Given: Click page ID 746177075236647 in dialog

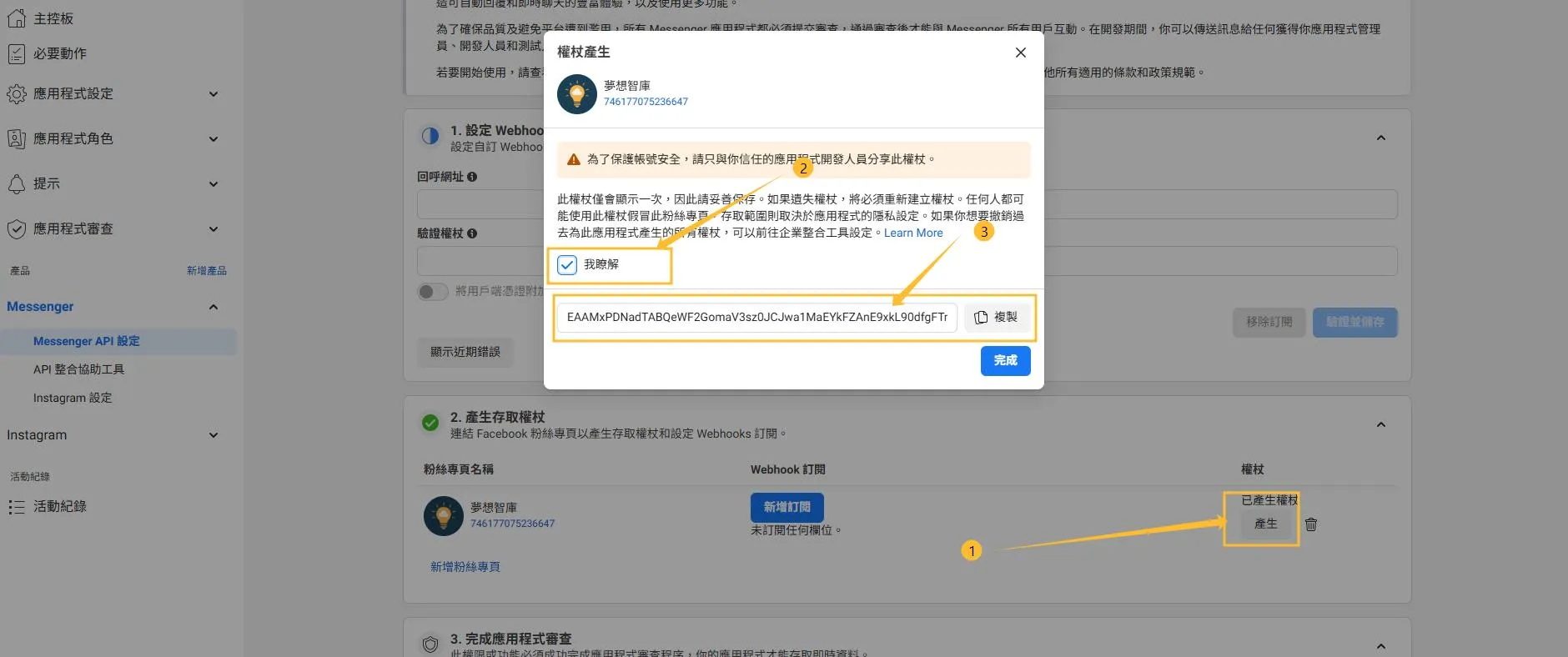Looking at the screenshot, I should pyautogui.click(x=646, y=102).
